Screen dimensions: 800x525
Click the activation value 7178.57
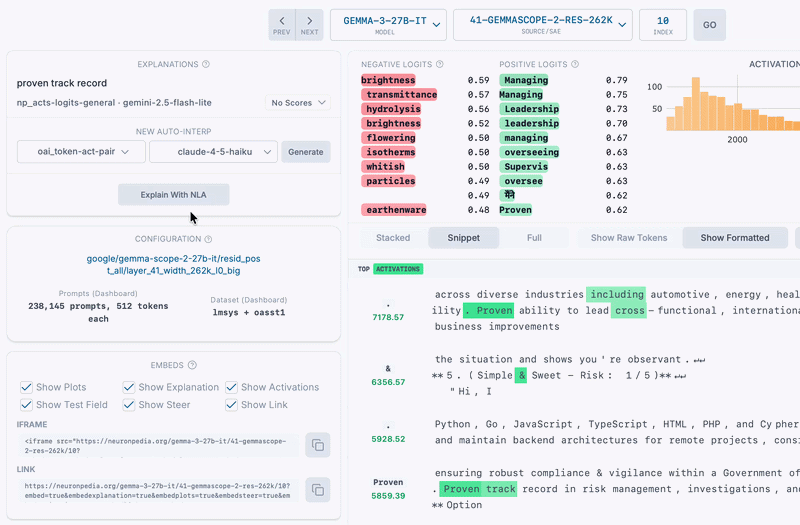click(388, 317)
